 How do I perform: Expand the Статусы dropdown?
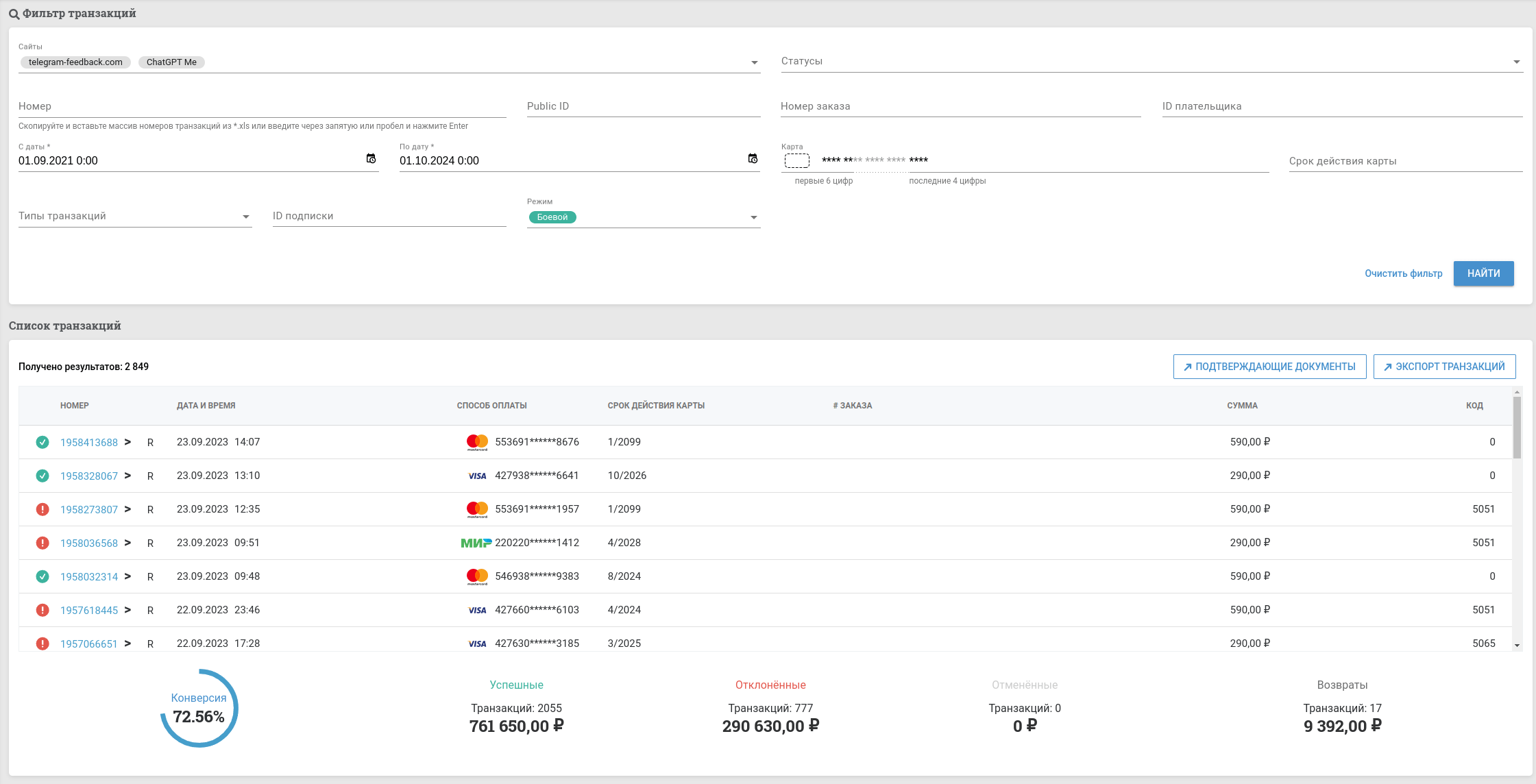pyautogui.click(x=1516, y=62)
